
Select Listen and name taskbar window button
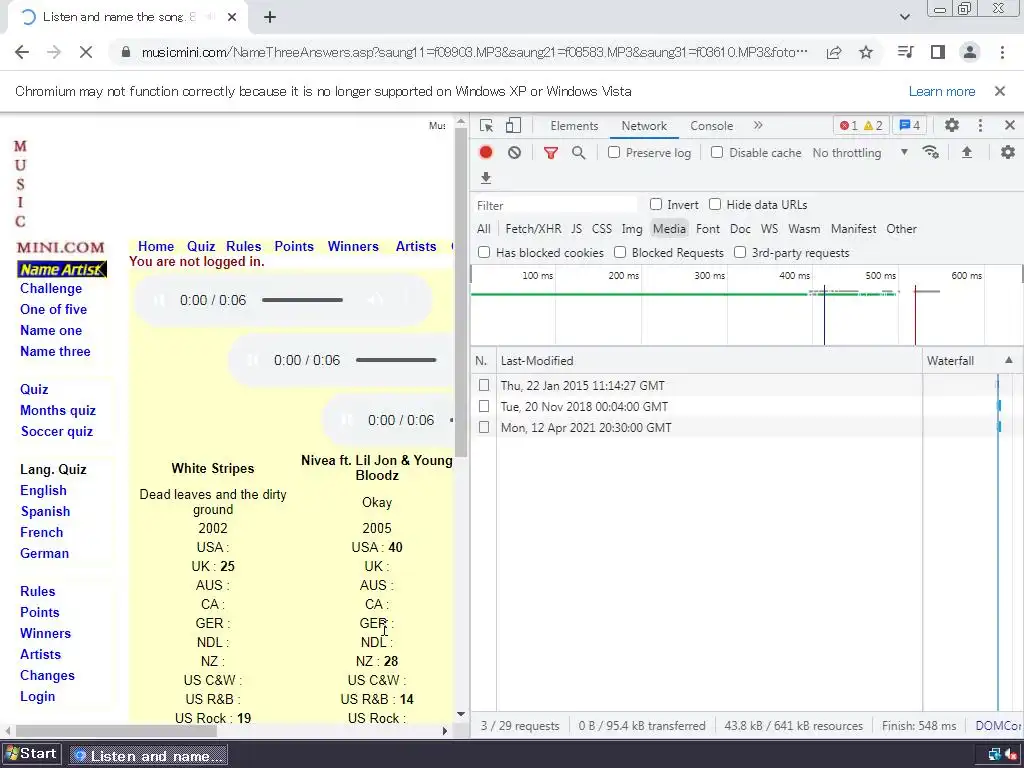tap(148, 756)
